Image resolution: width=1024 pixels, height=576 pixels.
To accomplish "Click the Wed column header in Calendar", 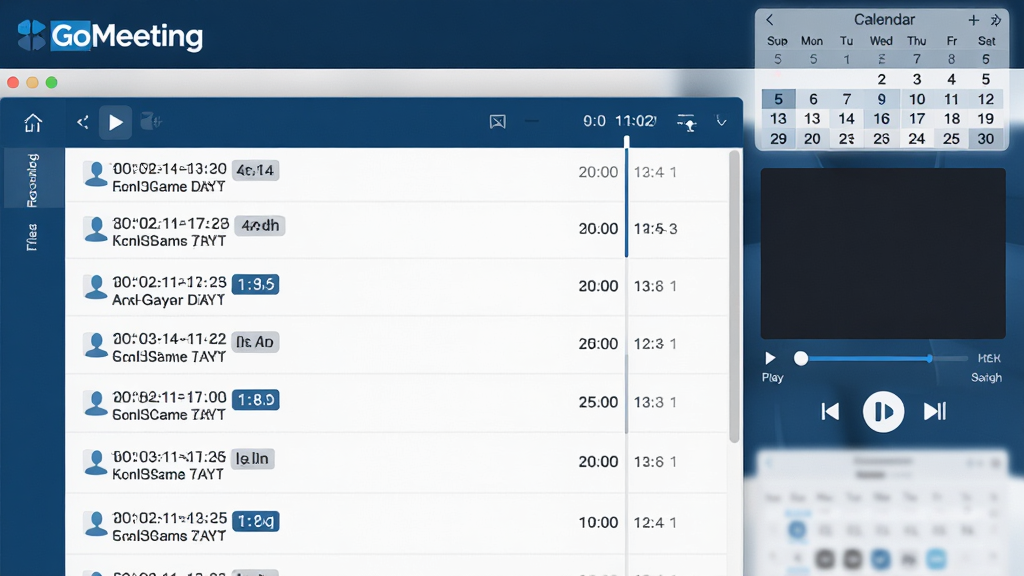I will point(881,40).
